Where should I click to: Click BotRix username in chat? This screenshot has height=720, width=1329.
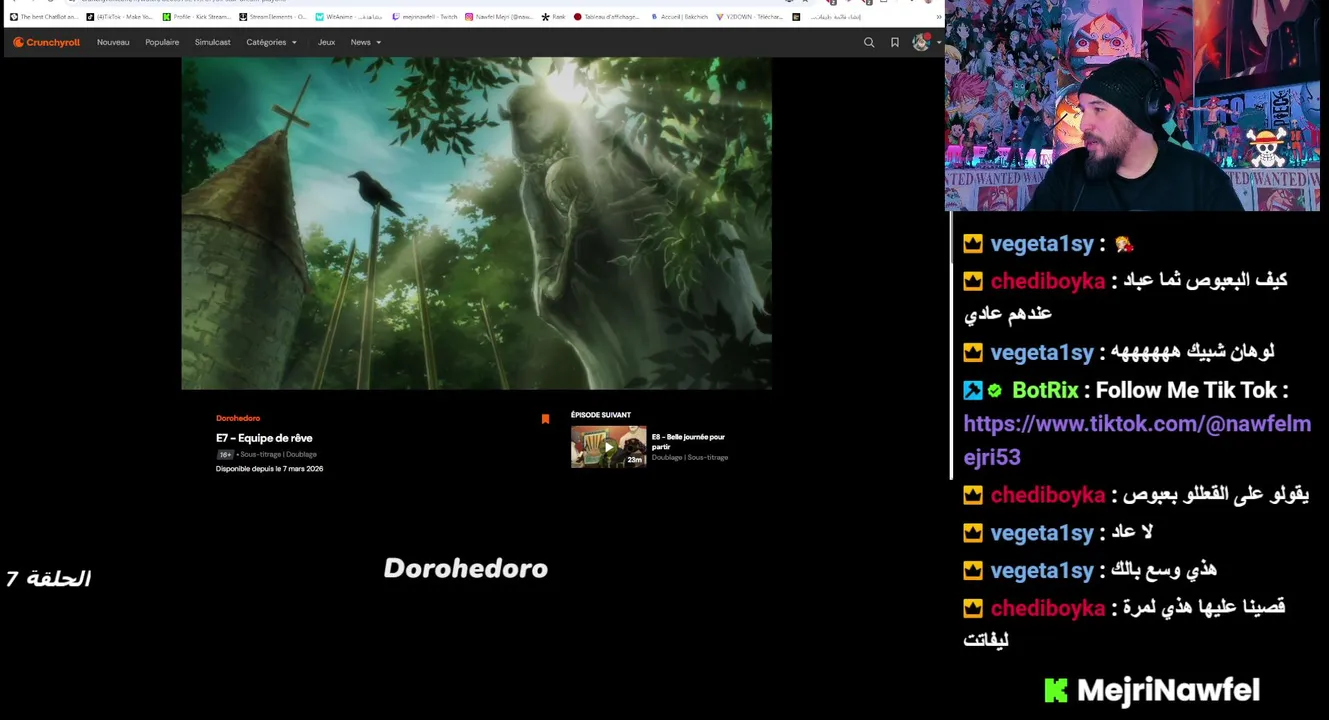pos(1045,391)
